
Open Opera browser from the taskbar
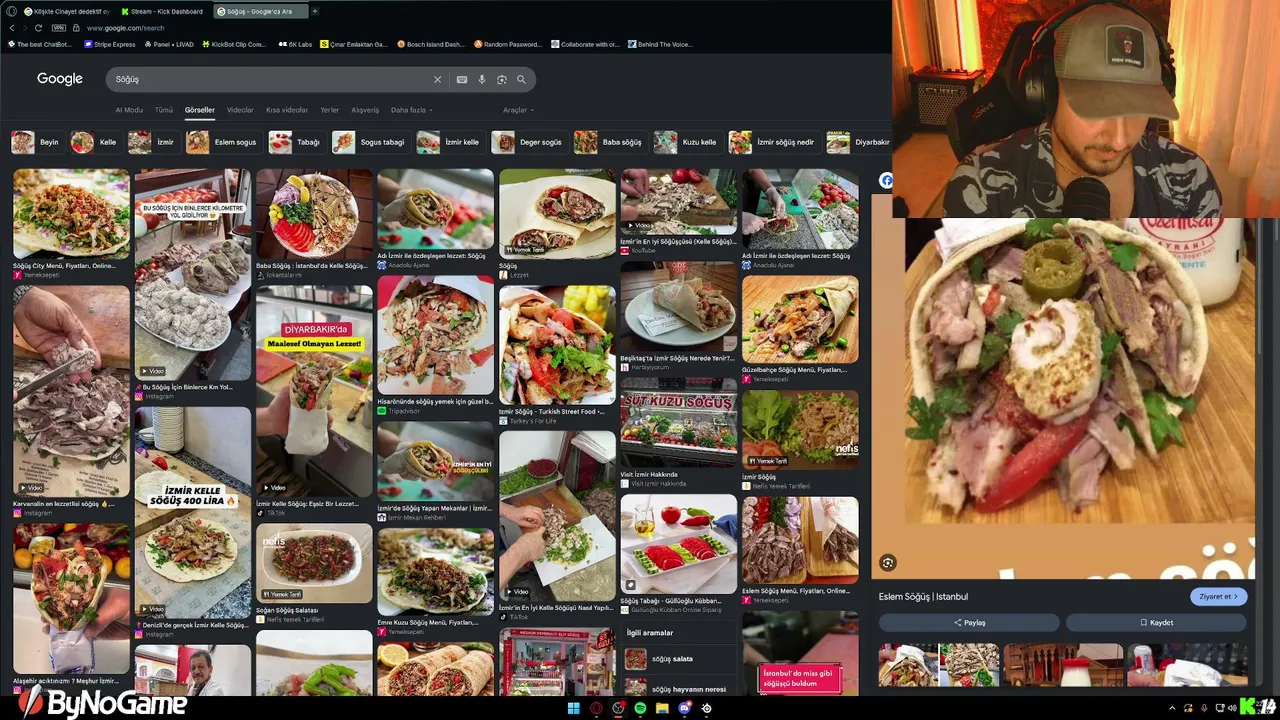pyautogui.click(x=596, y=708)
